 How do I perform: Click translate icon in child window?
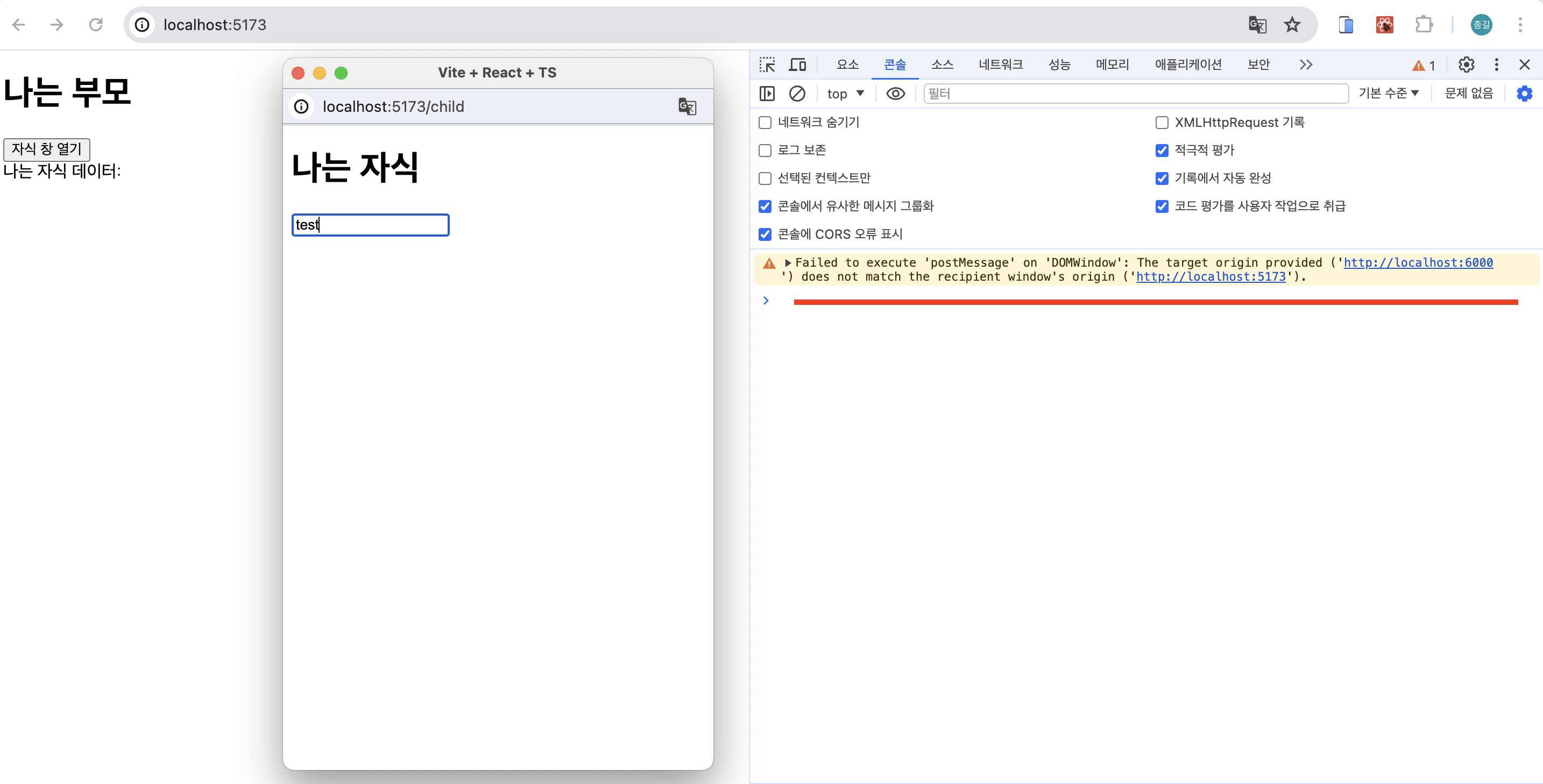(687, 106)
